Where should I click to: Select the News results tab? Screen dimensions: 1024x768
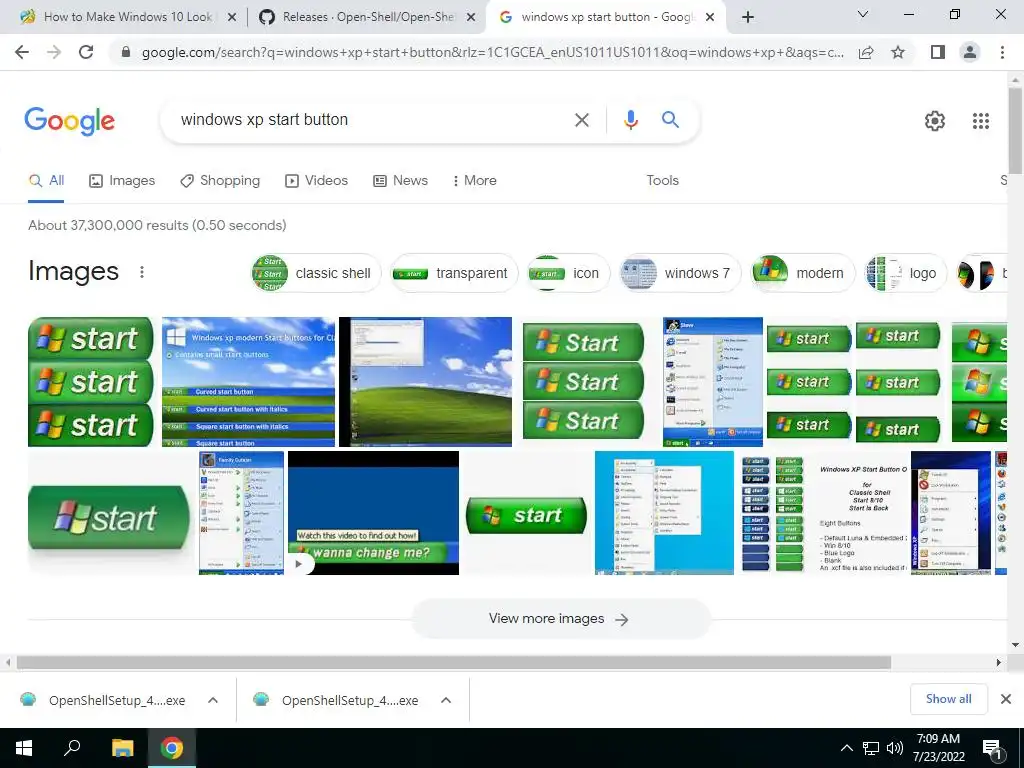point(400,180)
